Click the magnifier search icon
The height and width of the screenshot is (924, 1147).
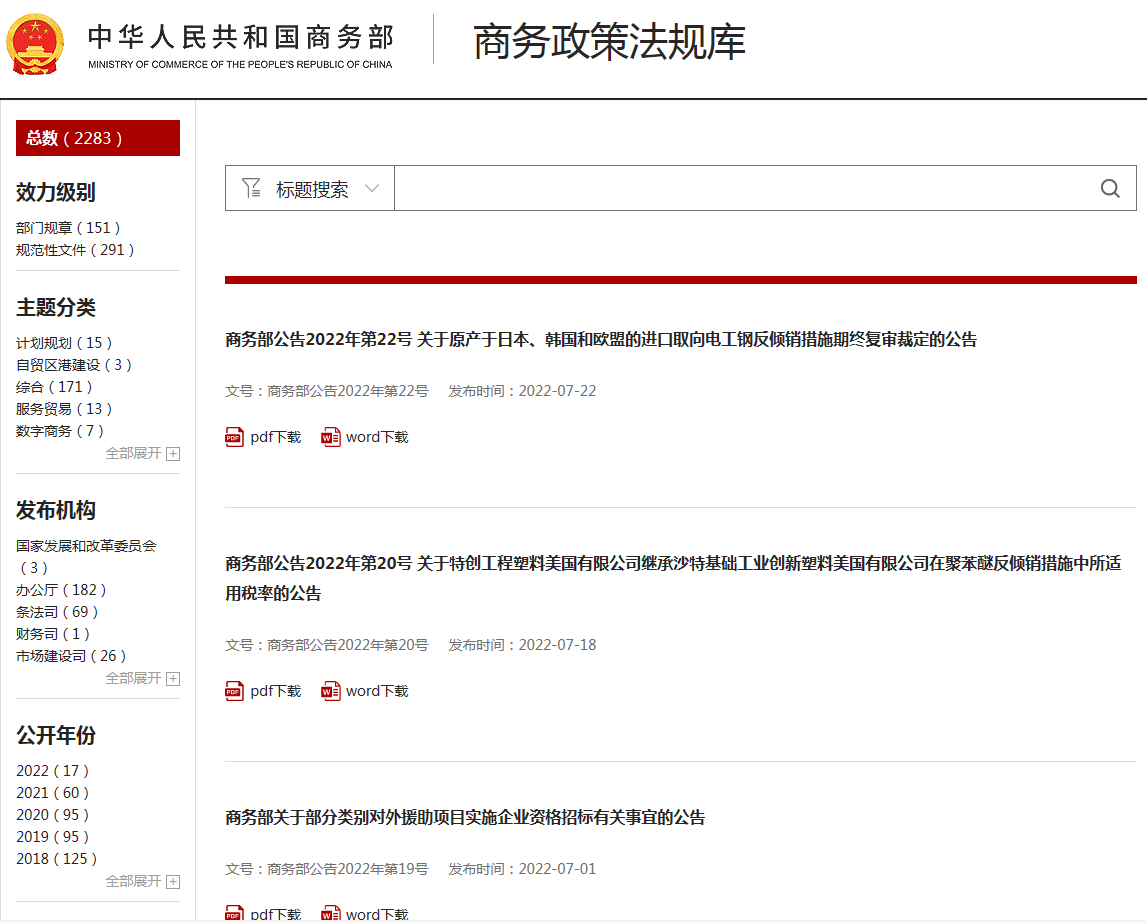coord(1110,189)
